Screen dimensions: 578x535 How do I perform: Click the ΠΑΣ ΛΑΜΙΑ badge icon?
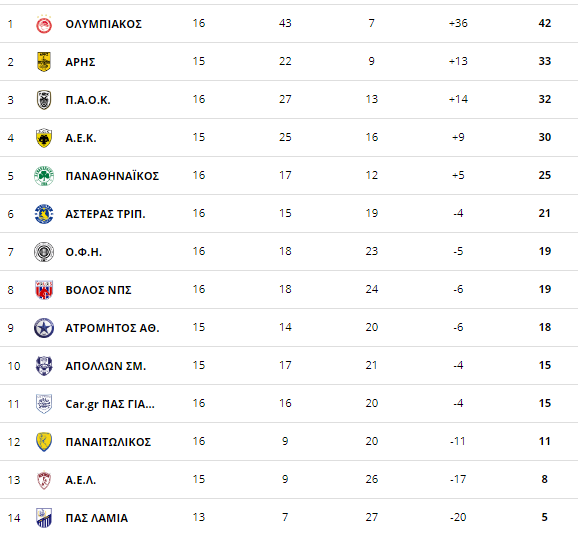click(x=44, y=518)
